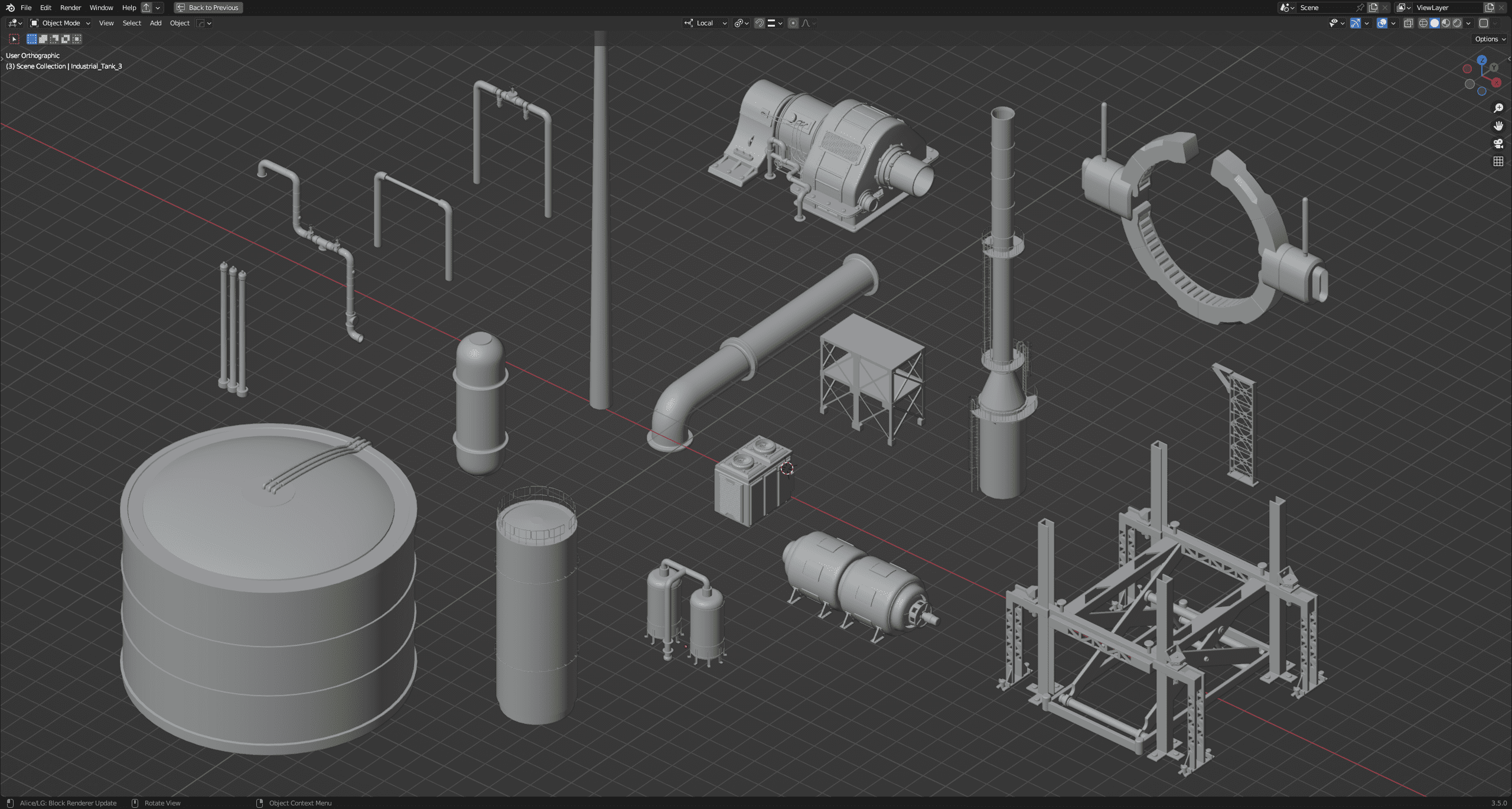
Task: Click the Back to Previous button
Action: (208, 8)
